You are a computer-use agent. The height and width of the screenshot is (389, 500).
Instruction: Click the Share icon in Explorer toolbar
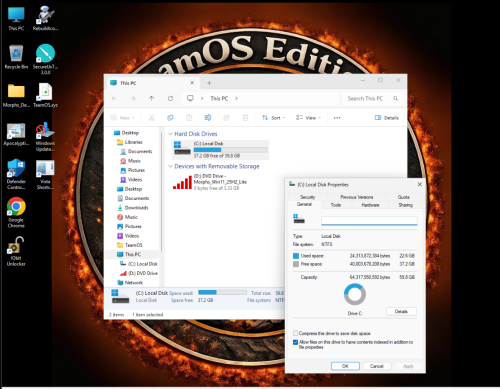tap(226, 118)
